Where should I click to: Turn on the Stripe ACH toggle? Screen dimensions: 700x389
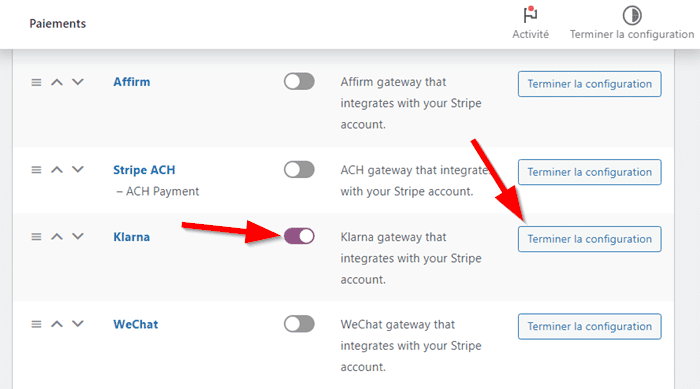click(x=299, y=170)
